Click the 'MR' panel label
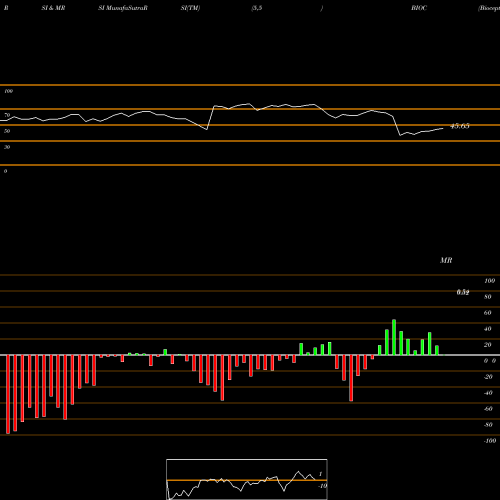Viewport: 500px width, 500px height. (446, 260)
